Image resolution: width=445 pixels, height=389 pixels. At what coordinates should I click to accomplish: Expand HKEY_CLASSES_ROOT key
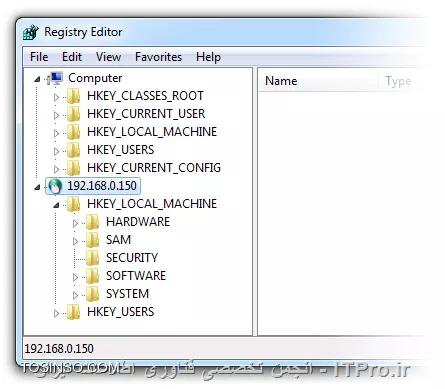tap(56, 97)
